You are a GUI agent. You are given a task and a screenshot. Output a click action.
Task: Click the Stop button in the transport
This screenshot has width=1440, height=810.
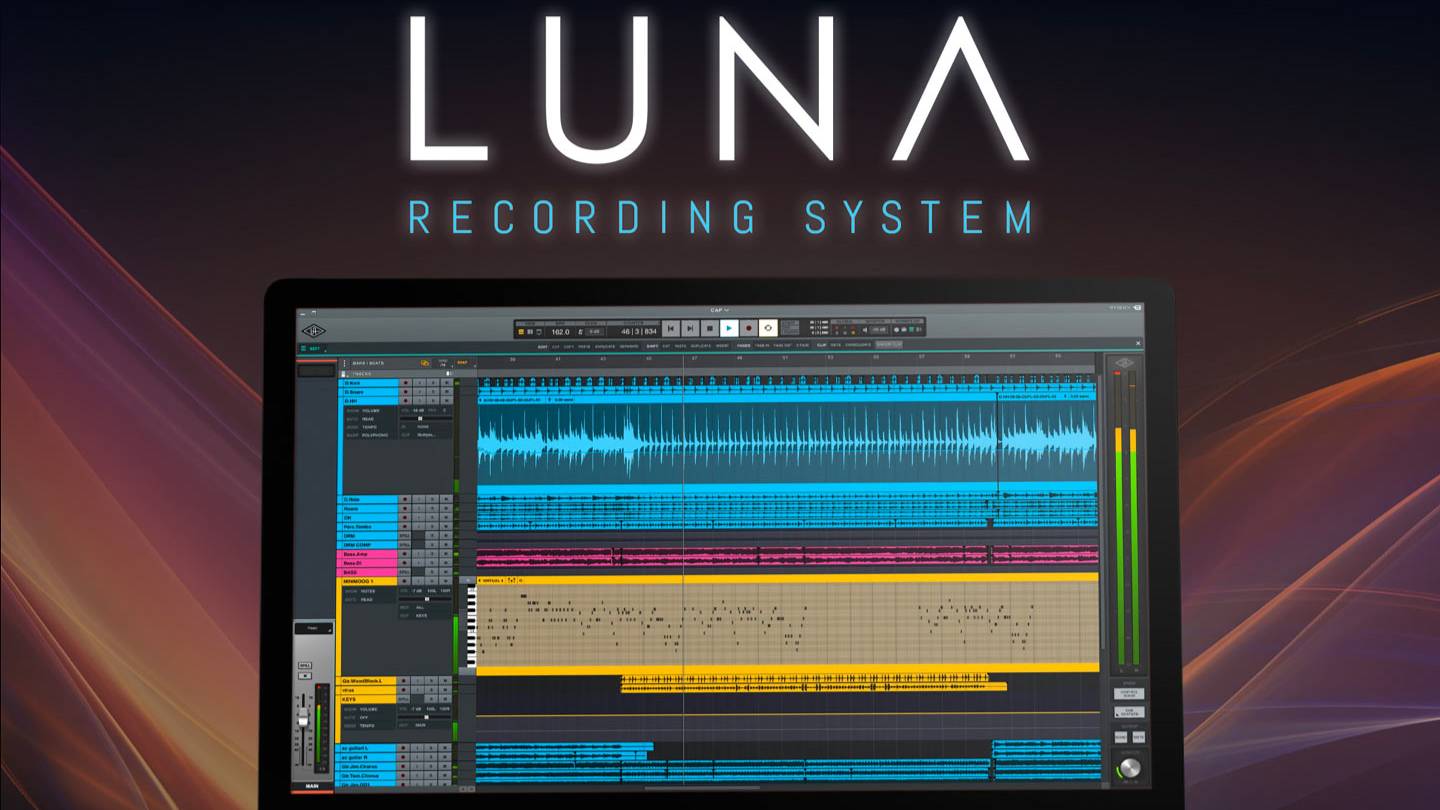click(x=709, y=328)
